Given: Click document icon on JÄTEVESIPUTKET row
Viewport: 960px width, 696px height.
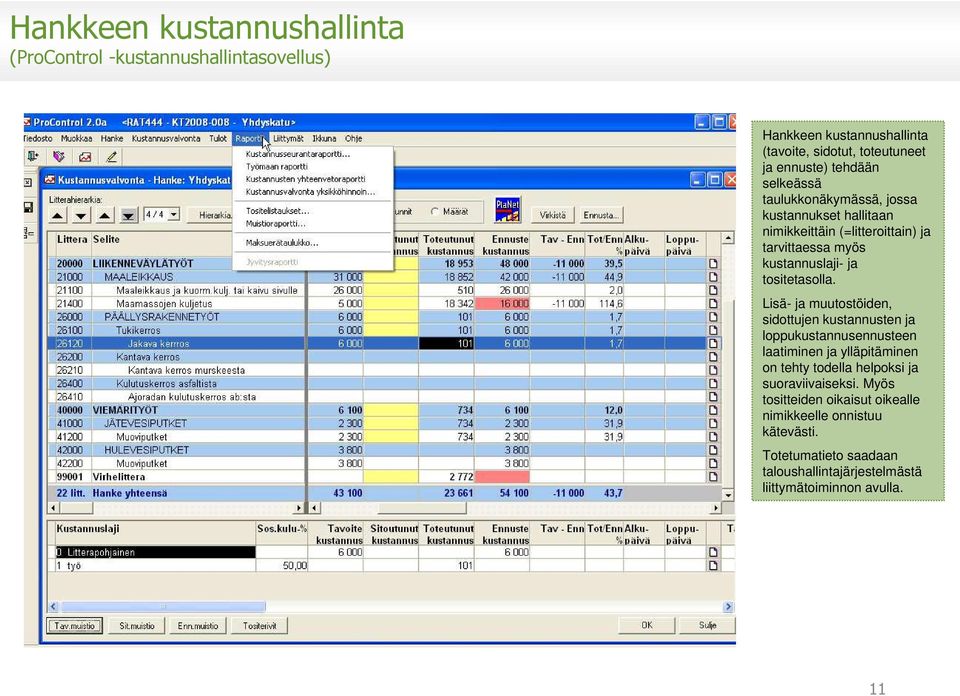Looking at the screenshot, I should point(713,424).
